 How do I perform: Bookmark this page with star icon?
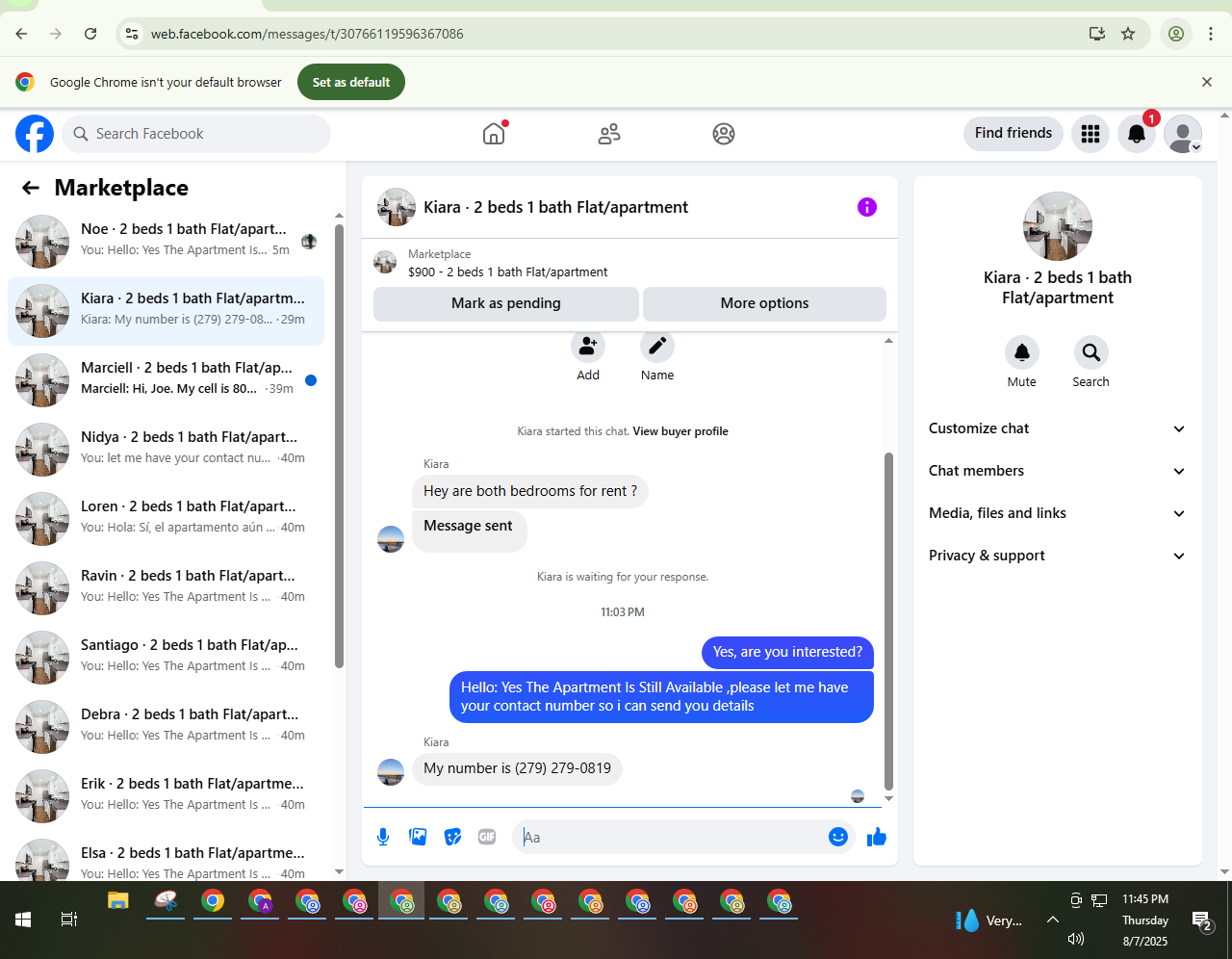[1128, 34]
